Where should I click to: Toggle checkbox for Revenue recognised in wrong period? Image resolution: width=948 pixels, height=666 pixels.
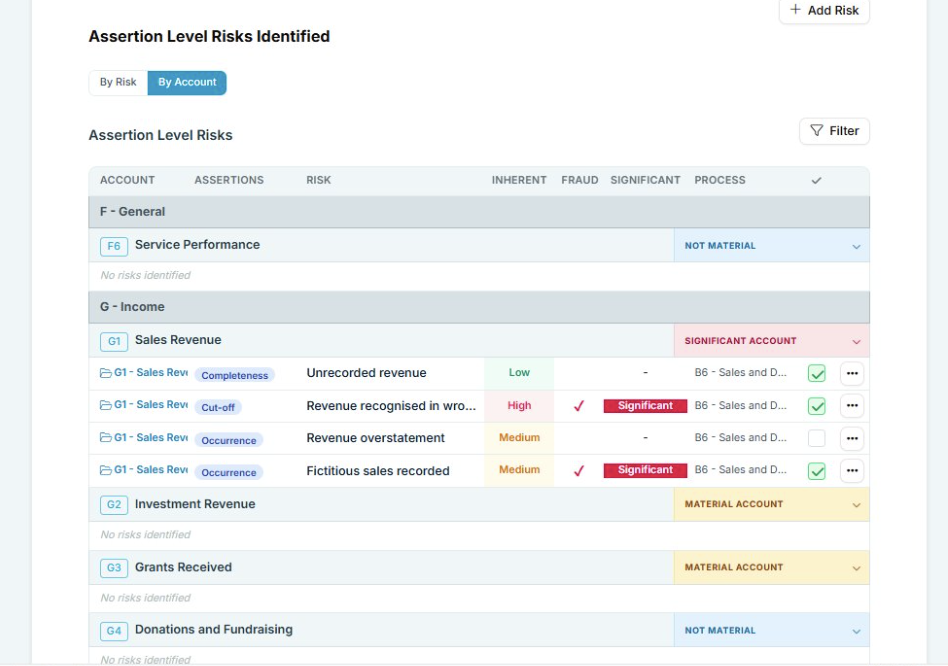(817, 406)
